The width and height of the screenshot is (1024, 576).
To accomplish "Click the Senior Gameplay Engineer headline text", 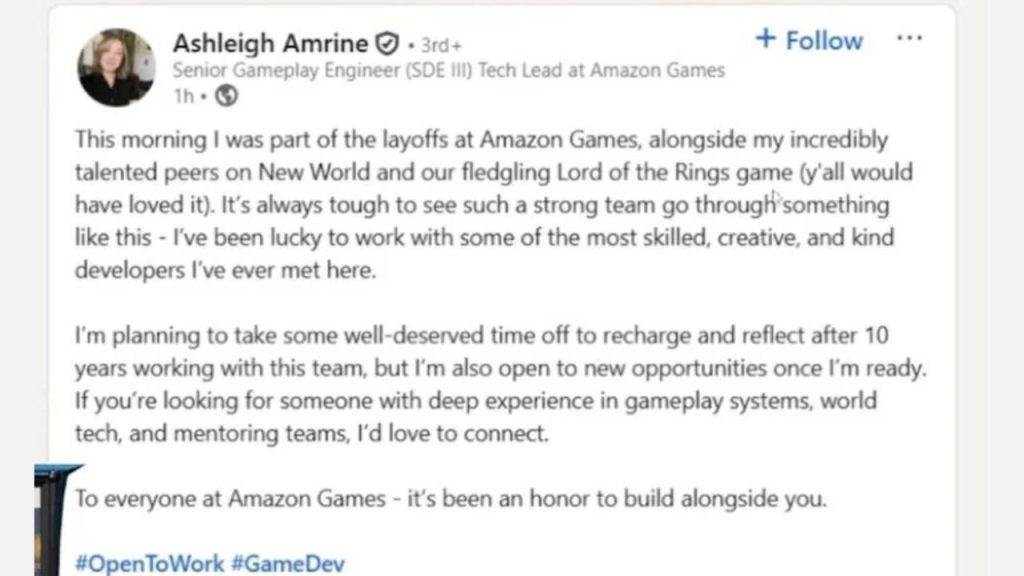I will (x=448, y=71).
